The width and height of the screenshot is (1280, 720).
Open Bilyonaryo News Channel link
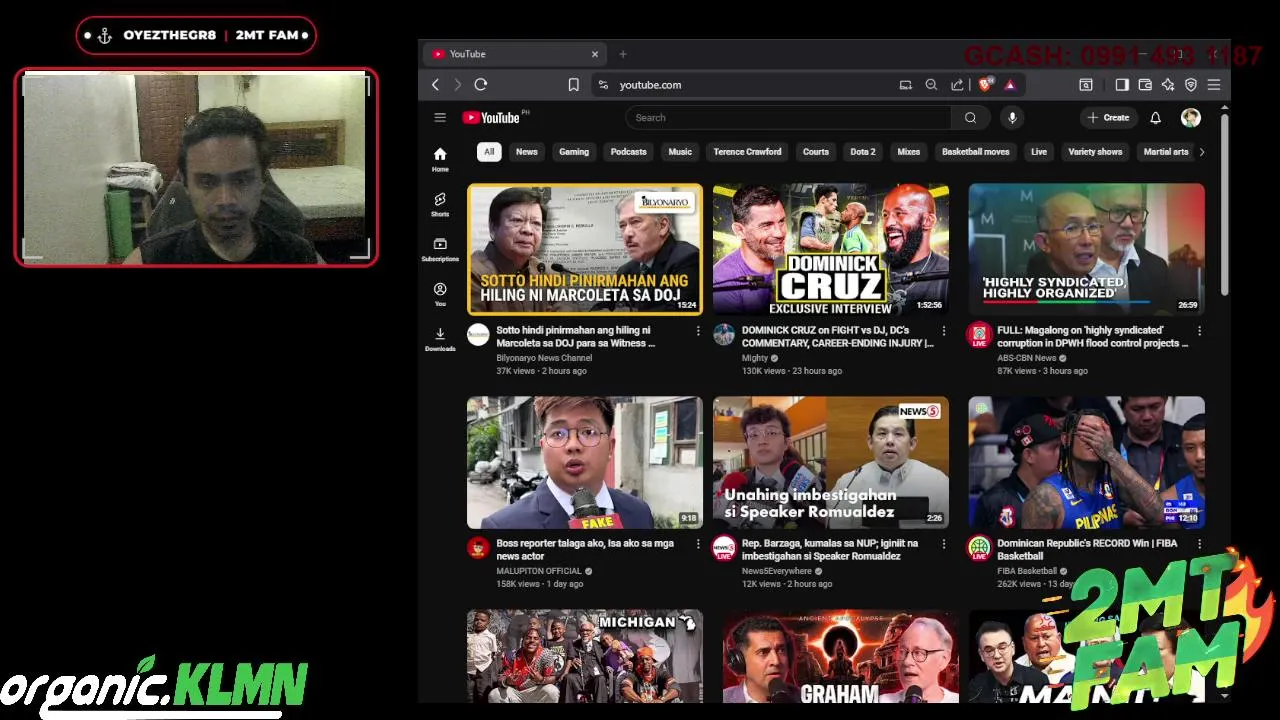(544, 358)
